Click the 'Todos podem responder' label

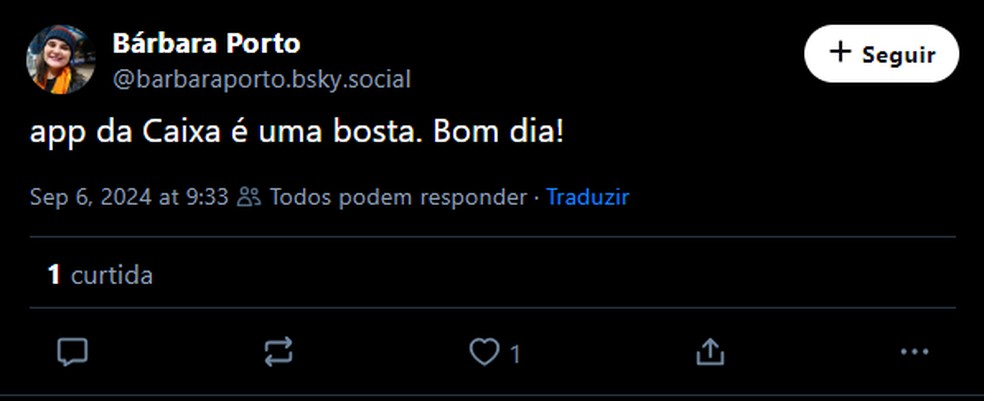(397, 197)
